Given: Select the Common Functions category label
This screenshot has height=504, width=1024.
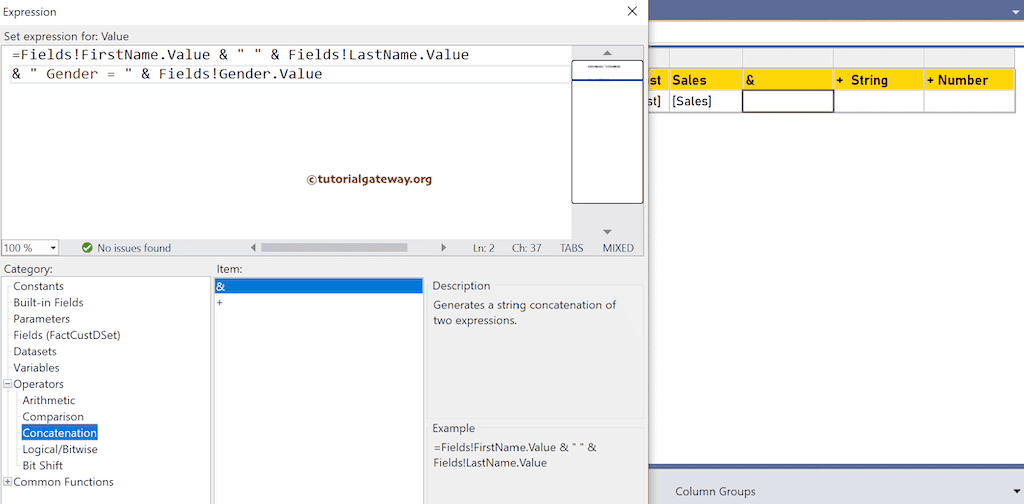Looking at the screenshot, I should tap(63, 482).
